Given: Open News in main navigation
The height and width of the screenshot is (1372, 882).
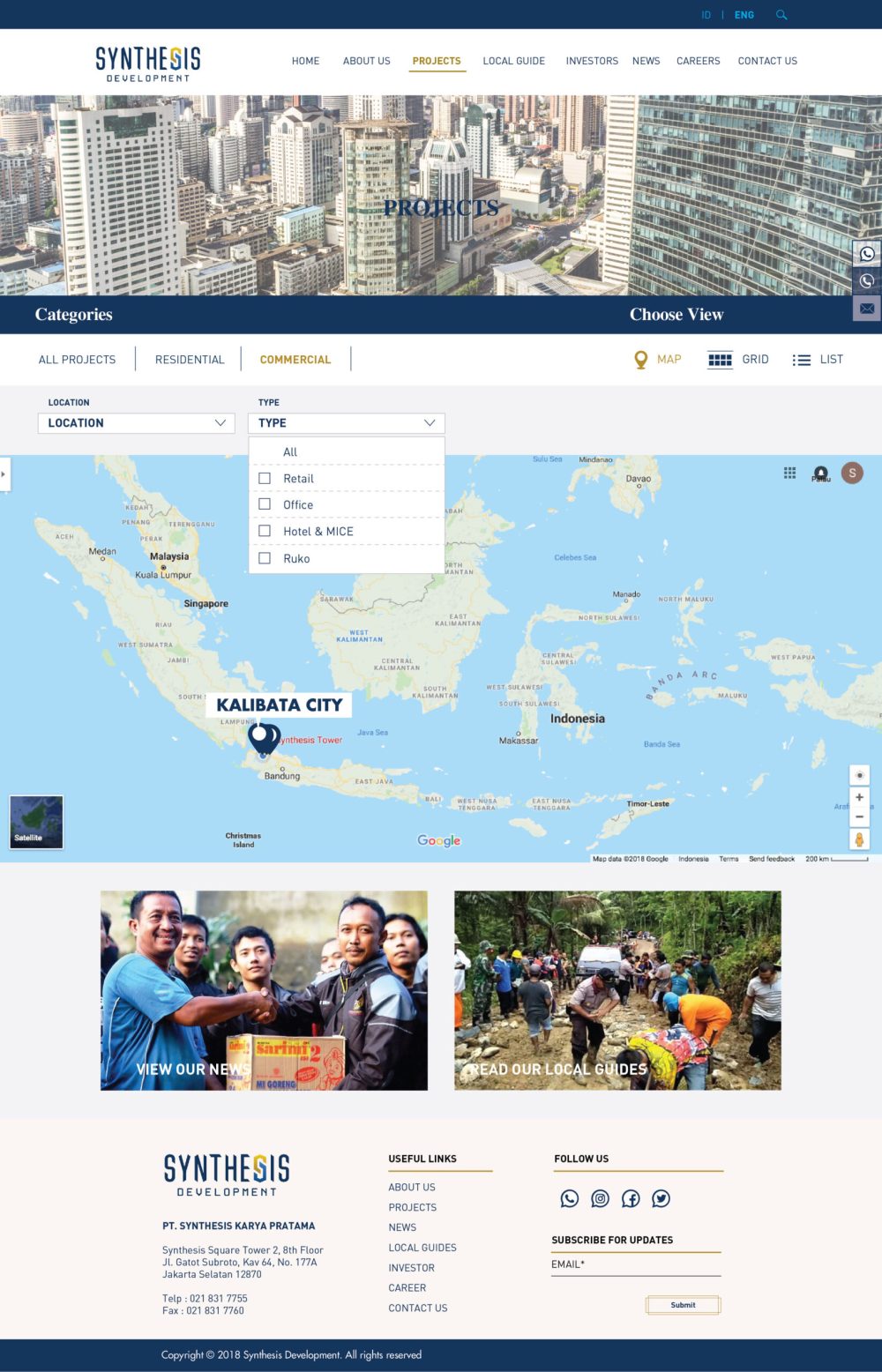Looking at the screenshot, I should pyautogui.click(x=647, y=61).
